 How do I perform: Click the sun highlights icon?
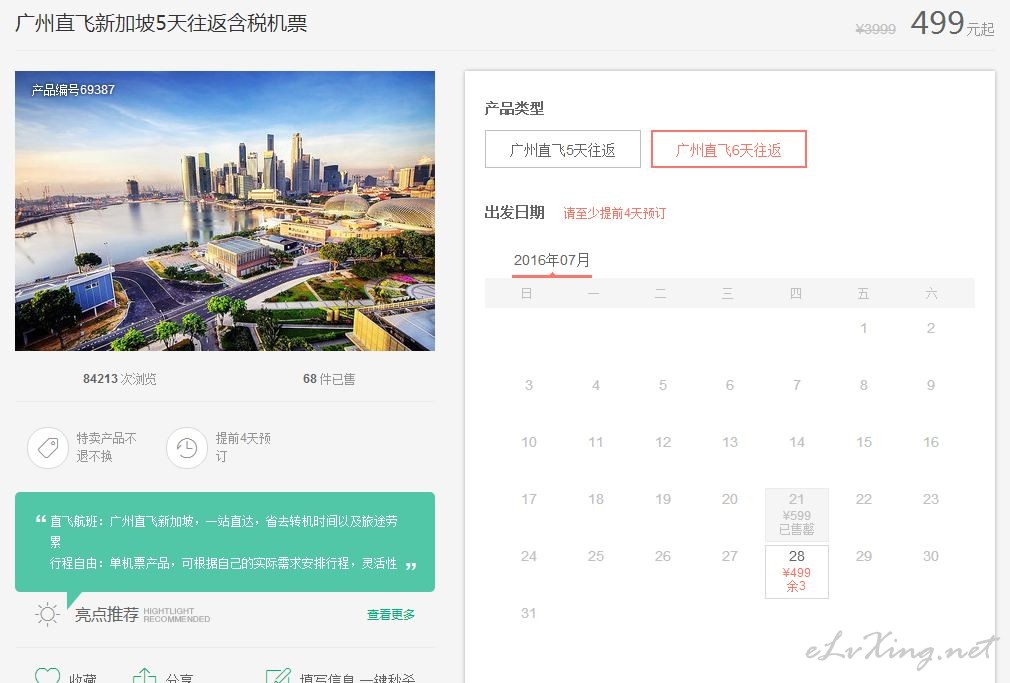click(x=48, y=614)
